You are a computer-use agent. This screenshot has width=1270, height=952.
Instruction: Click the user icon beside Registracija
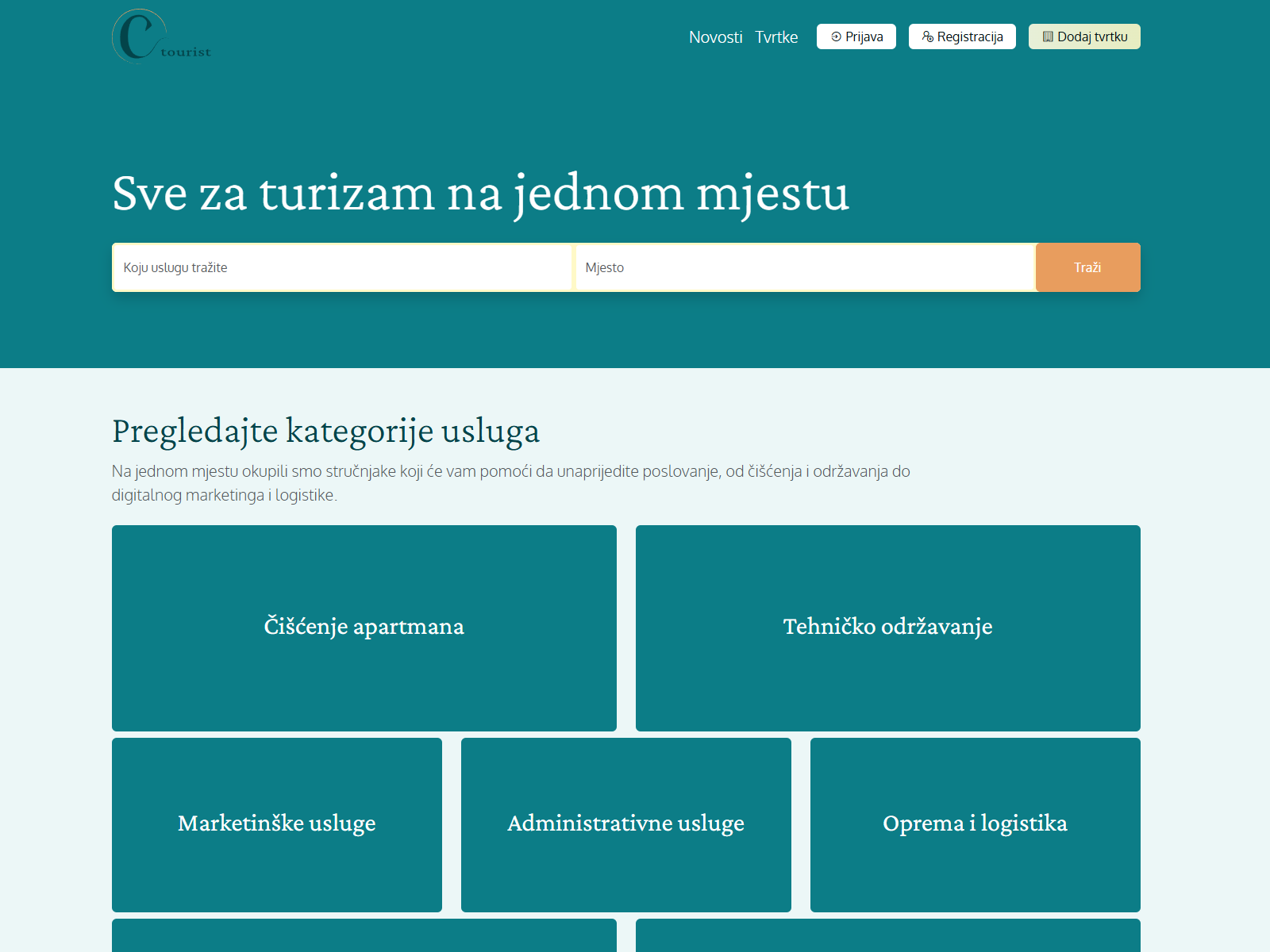(x=927, y=36)
